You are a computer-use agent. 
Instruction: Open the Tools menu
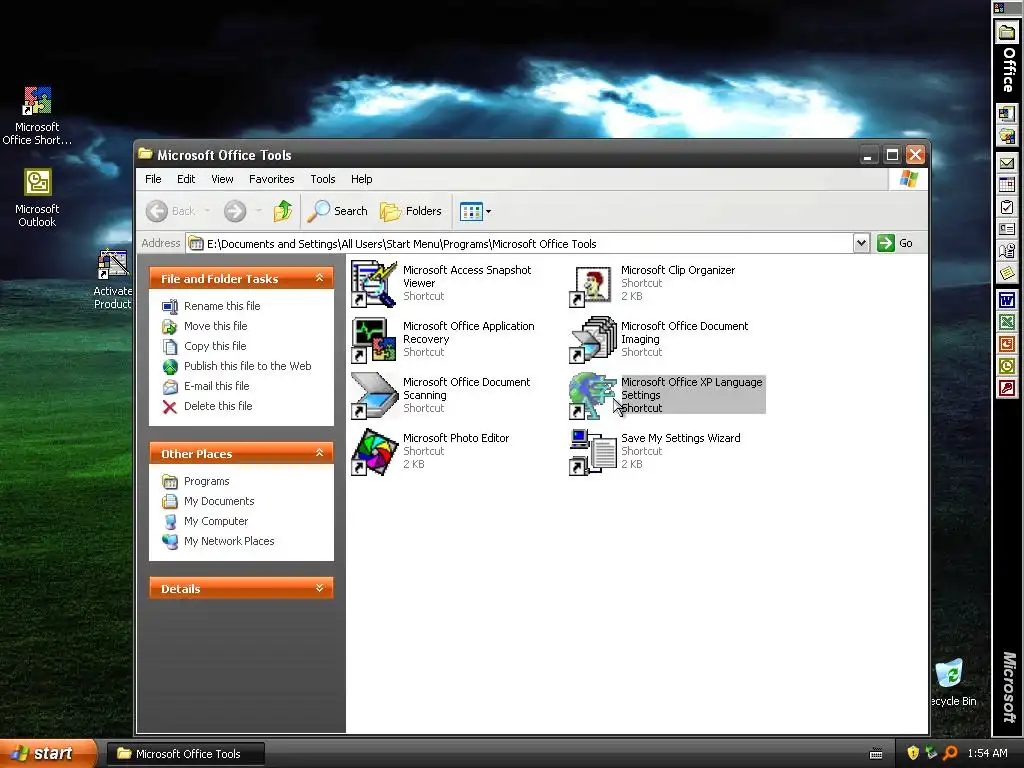323,179
